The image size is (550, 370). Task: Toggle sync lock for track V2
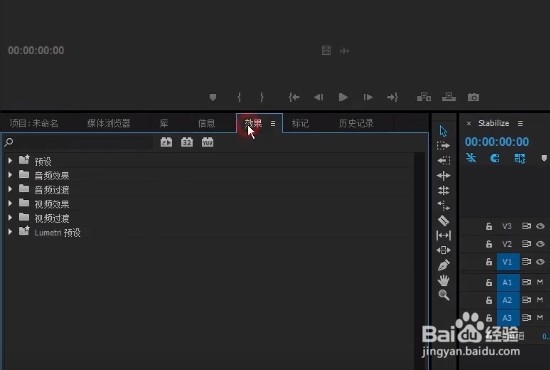tap(526, 244)
